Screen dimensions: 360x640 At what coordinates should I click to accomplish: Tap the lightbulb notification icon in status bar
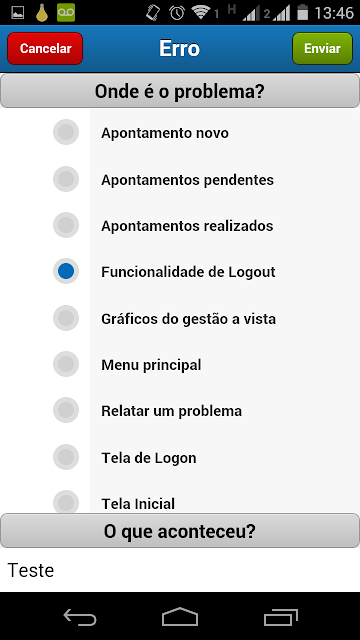(42, 12)
